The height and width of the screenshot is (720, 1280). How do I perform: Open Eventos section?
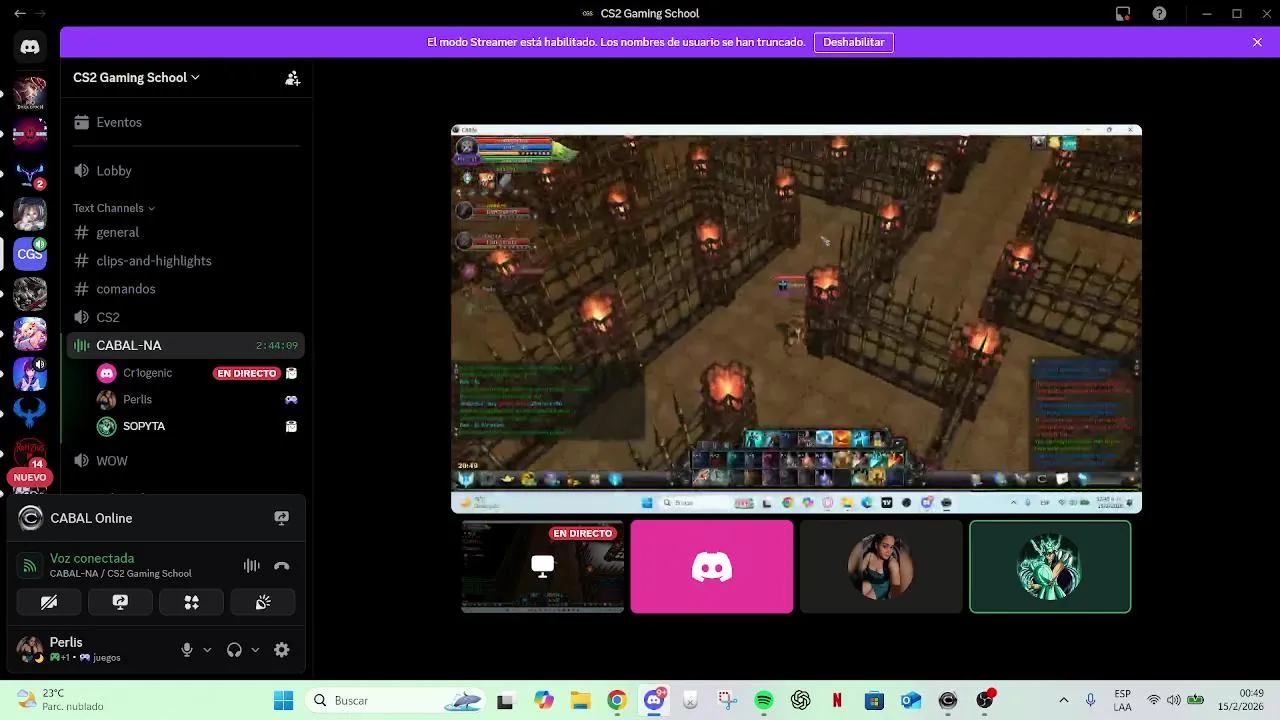186,122
